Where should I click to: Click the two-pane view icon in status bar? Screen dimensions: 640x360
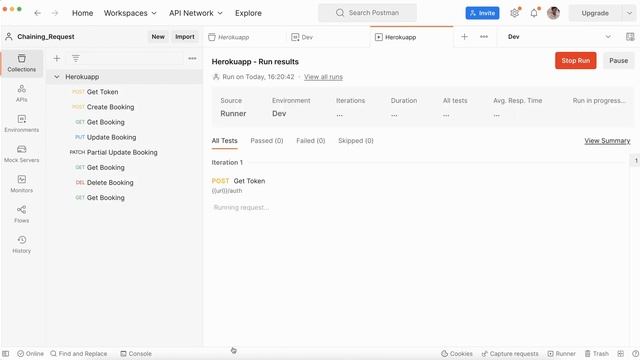click(620, 353)
